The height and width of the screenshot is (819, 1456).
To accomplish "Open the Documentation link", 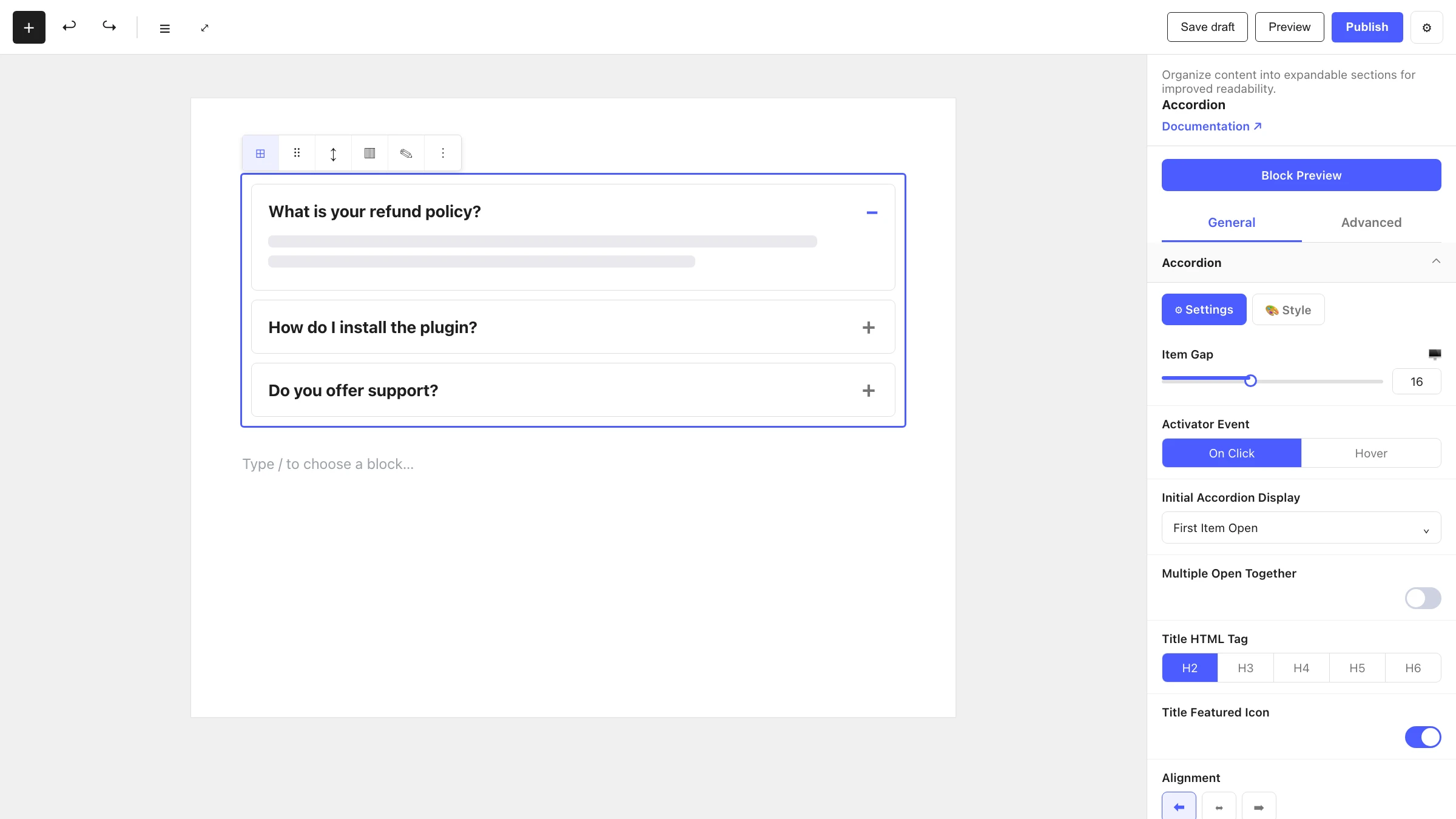I will (x=1212, y=126).
